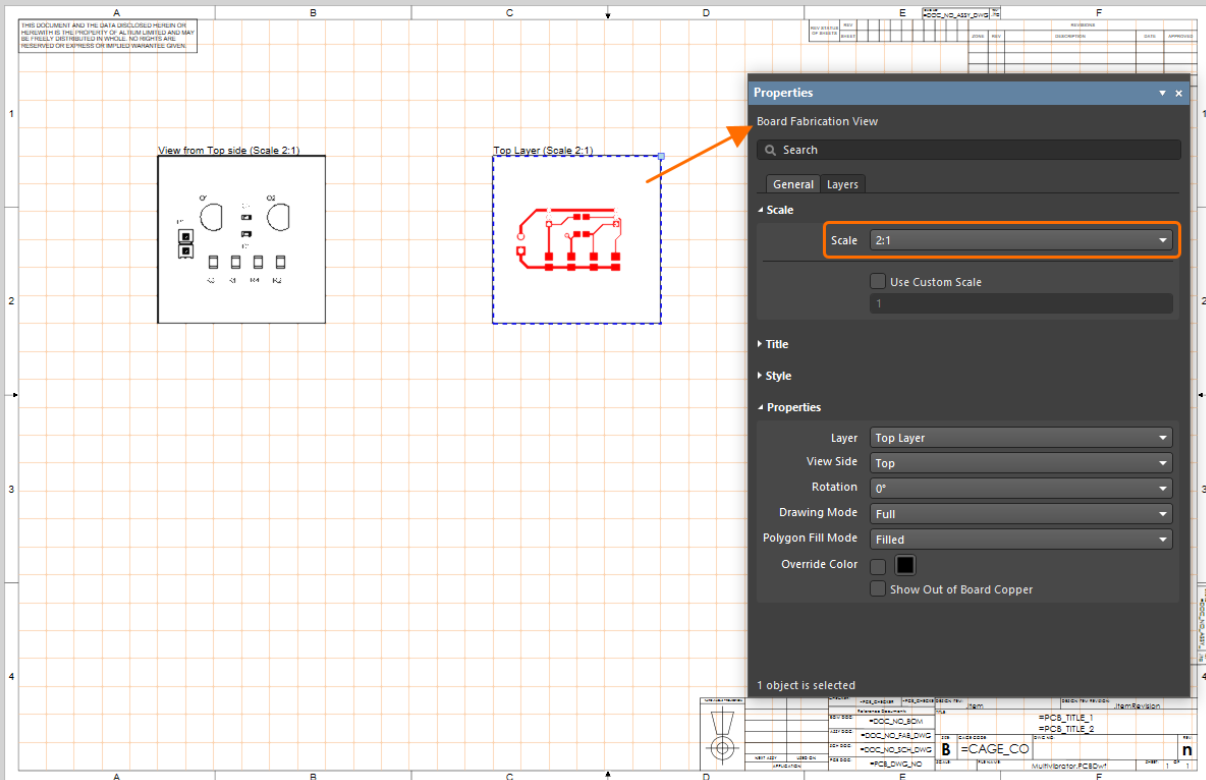Open the Scale dropdown showing 2:1
1206x780 pixels.
[x=1020, y=241]
